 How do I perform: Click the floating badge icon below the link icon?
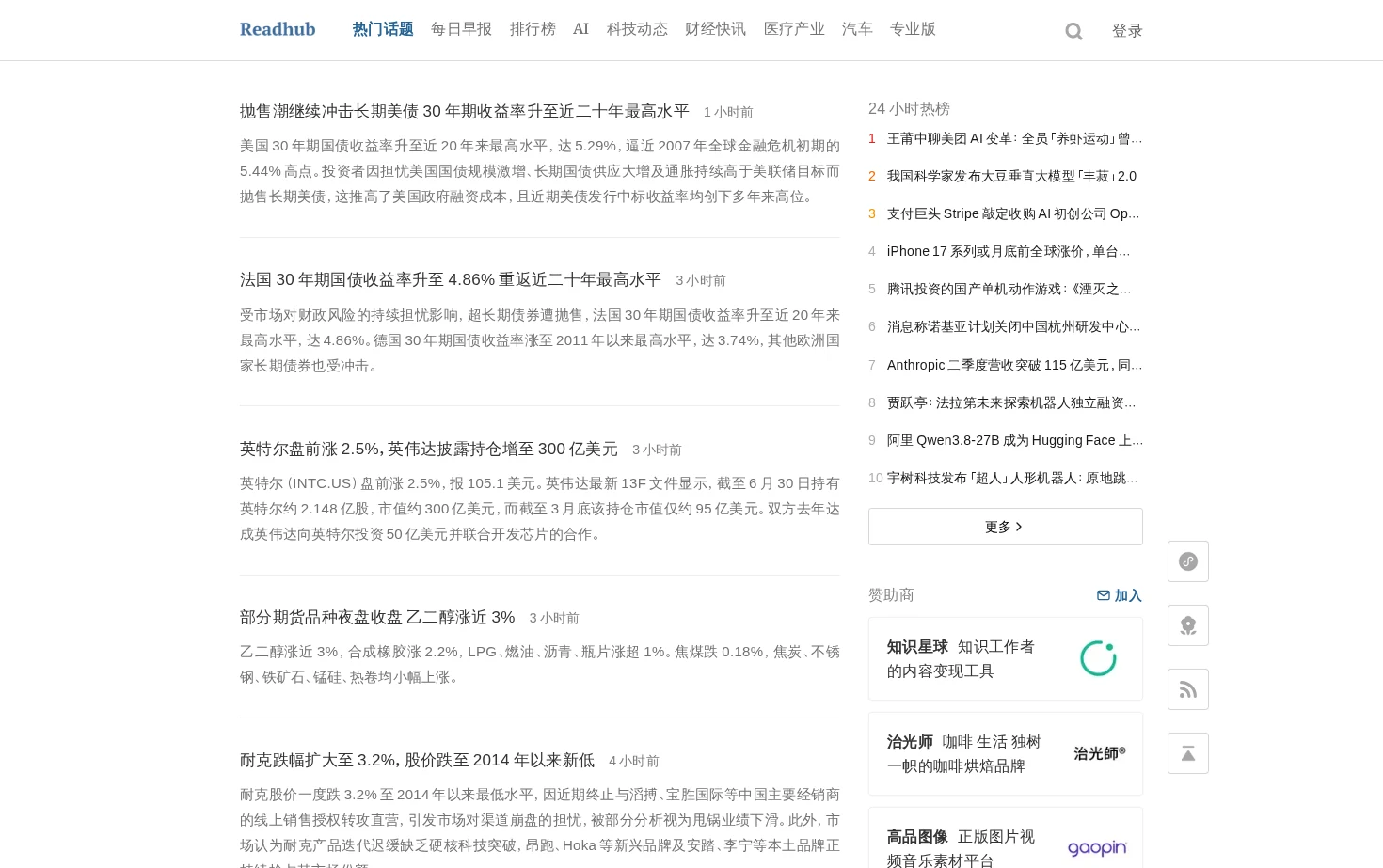click(1188, 625)
